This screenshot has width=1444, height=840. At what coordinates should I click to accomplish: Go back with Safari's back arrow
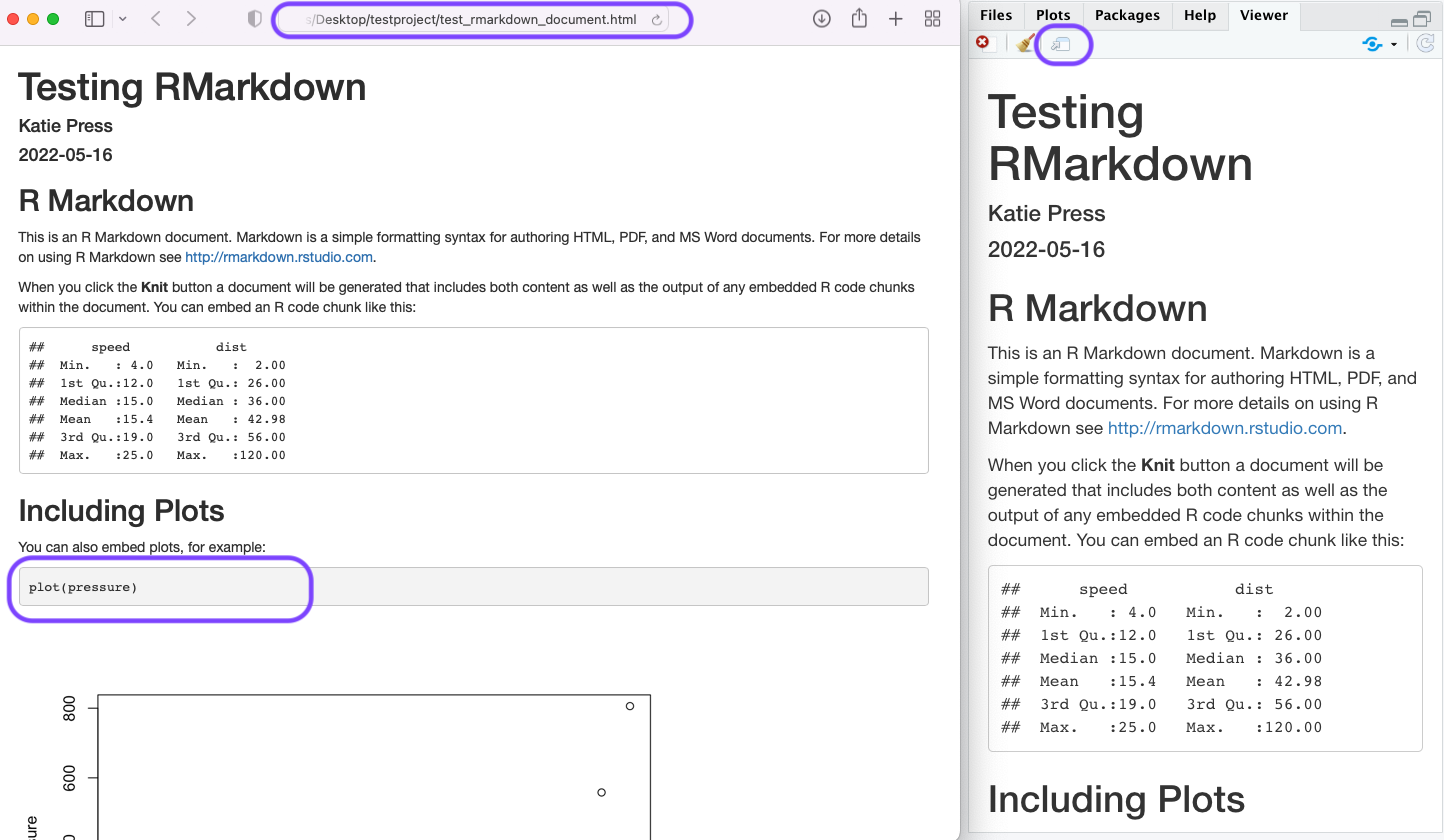coord(156,19)
